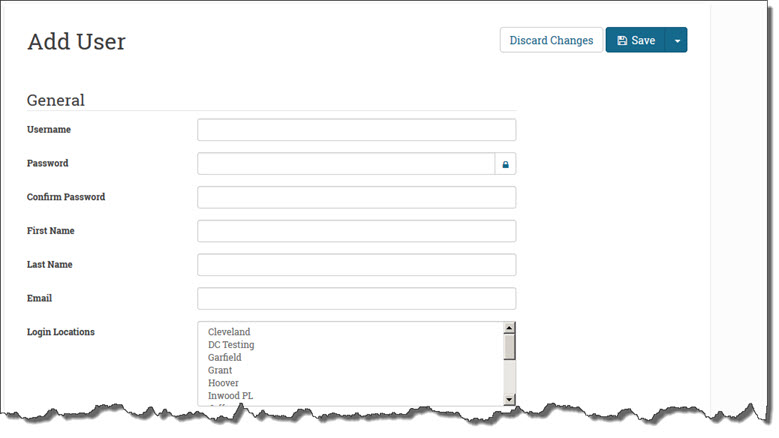Viewport: 779px width, 438px height.
Task: Select Inwood PL login location
Action: pos(231,397)
